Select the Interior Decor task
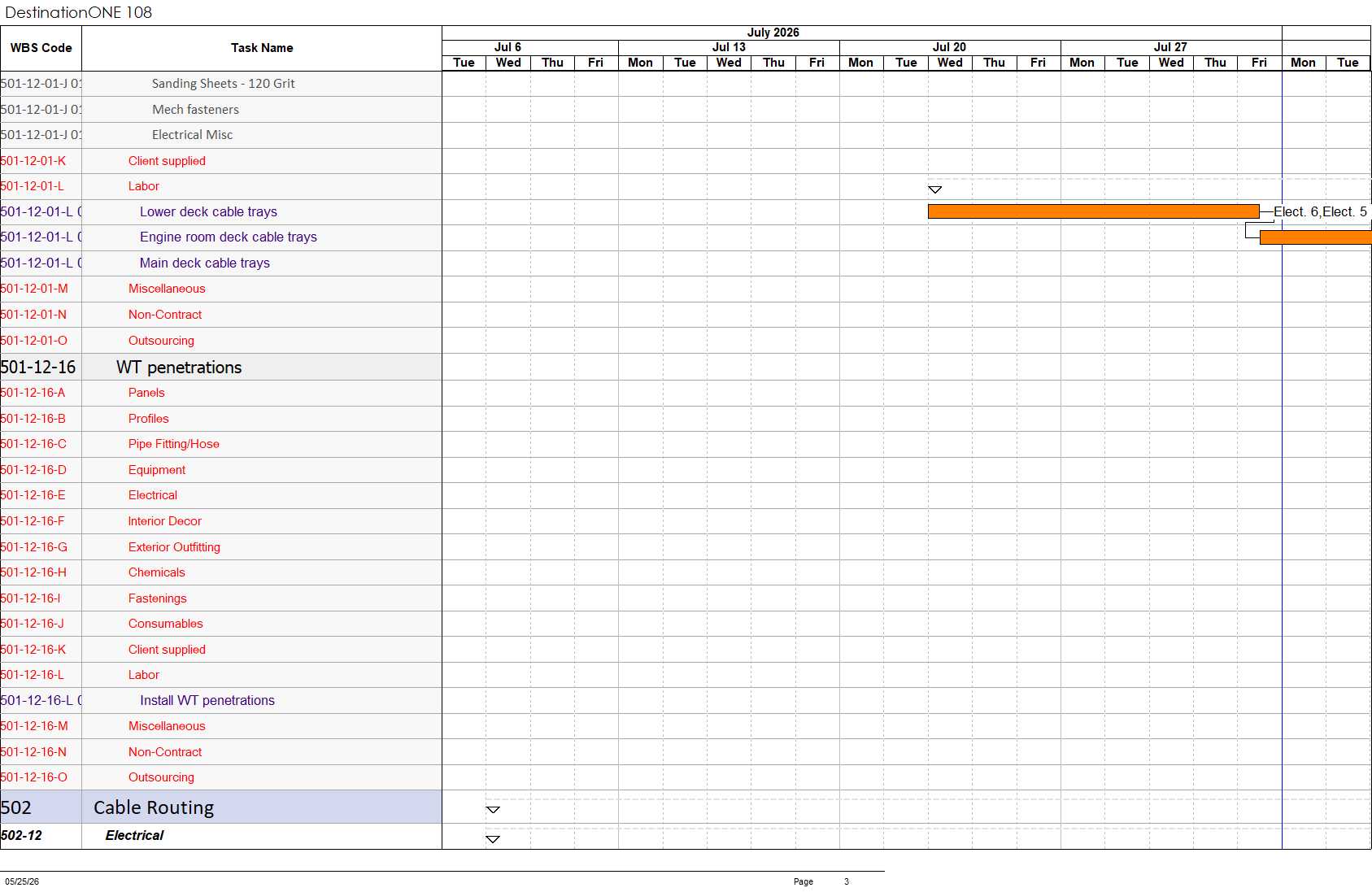 coord(165,521)
